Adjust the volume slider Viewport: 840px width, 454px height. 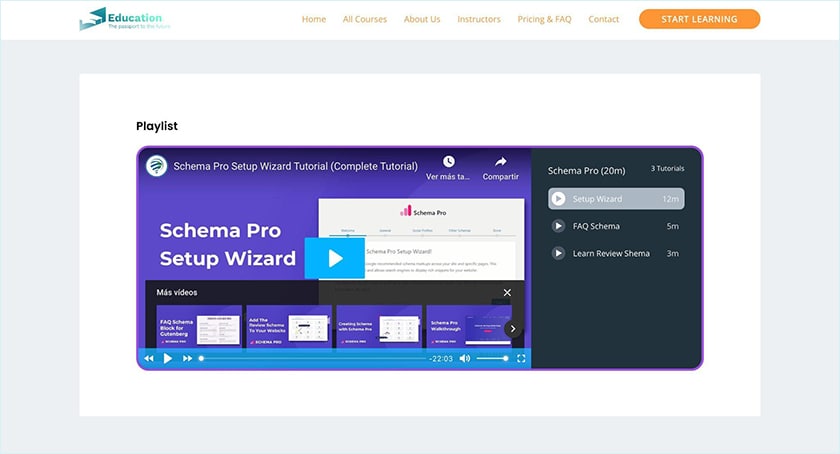pos(491,358)
